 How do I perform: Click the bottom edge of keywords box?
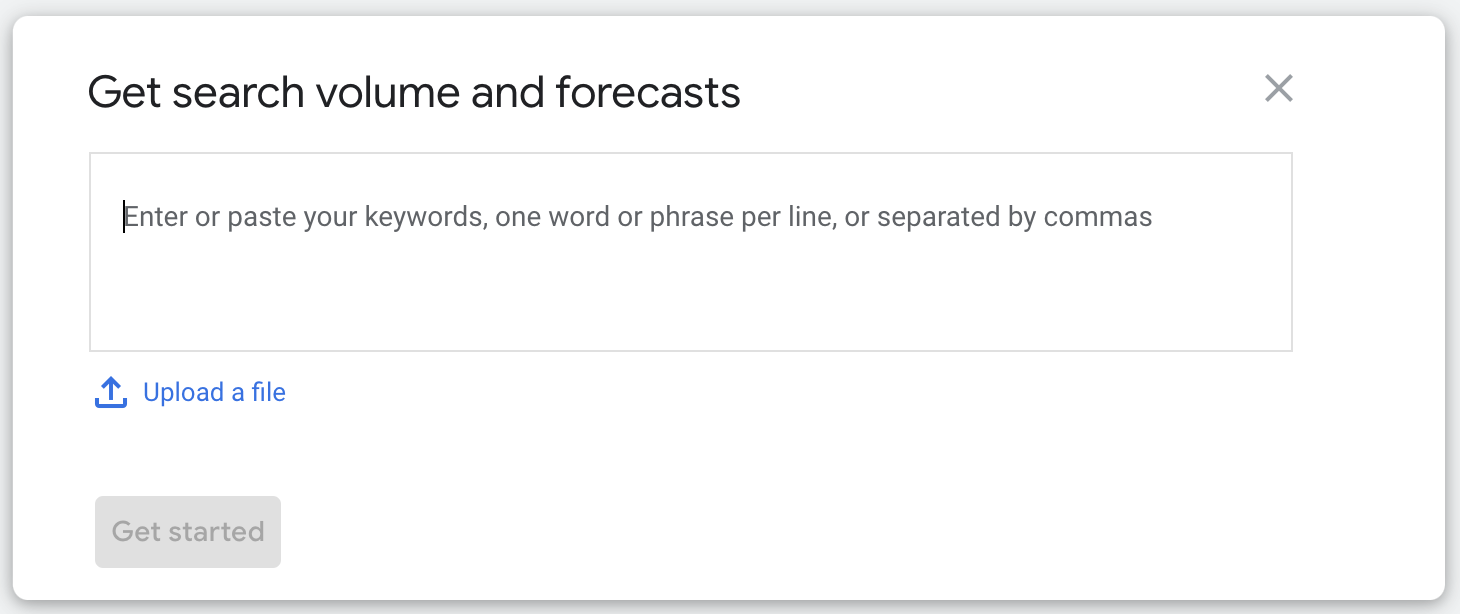point(691,350)
